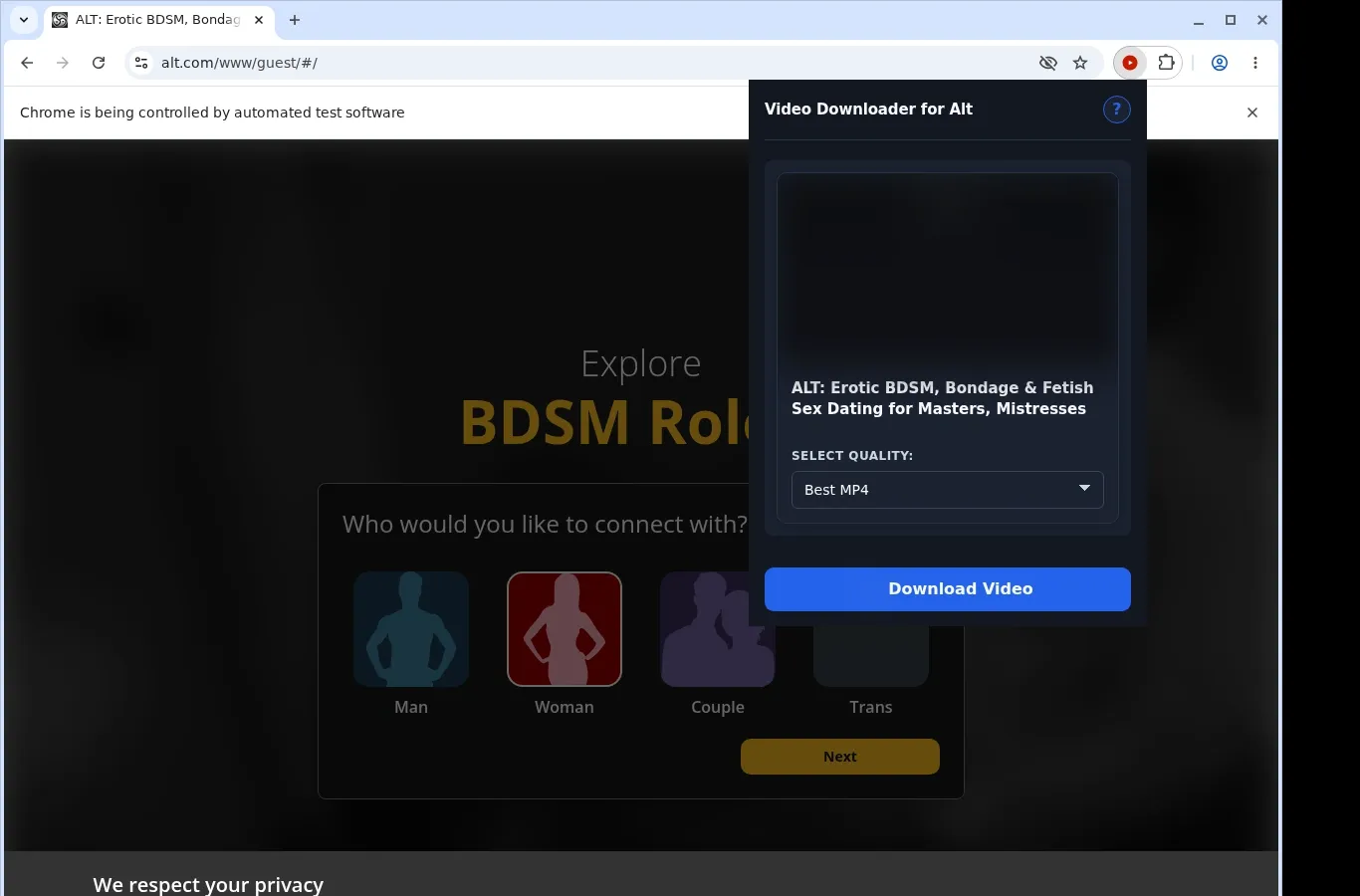The image size is (1360, 896).
Task: Click the 'Who would you like to connect with?' text
Action: pyautogui.click(x=545, y=525)
